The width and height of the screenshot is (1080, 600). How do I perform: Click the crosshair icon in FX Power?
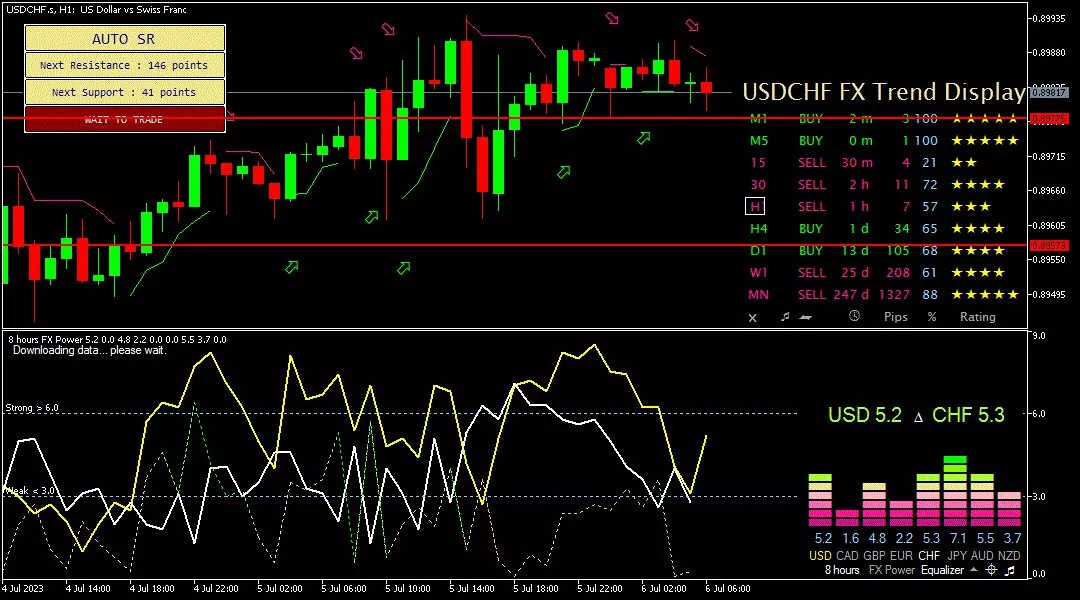[x=992, y=570]
